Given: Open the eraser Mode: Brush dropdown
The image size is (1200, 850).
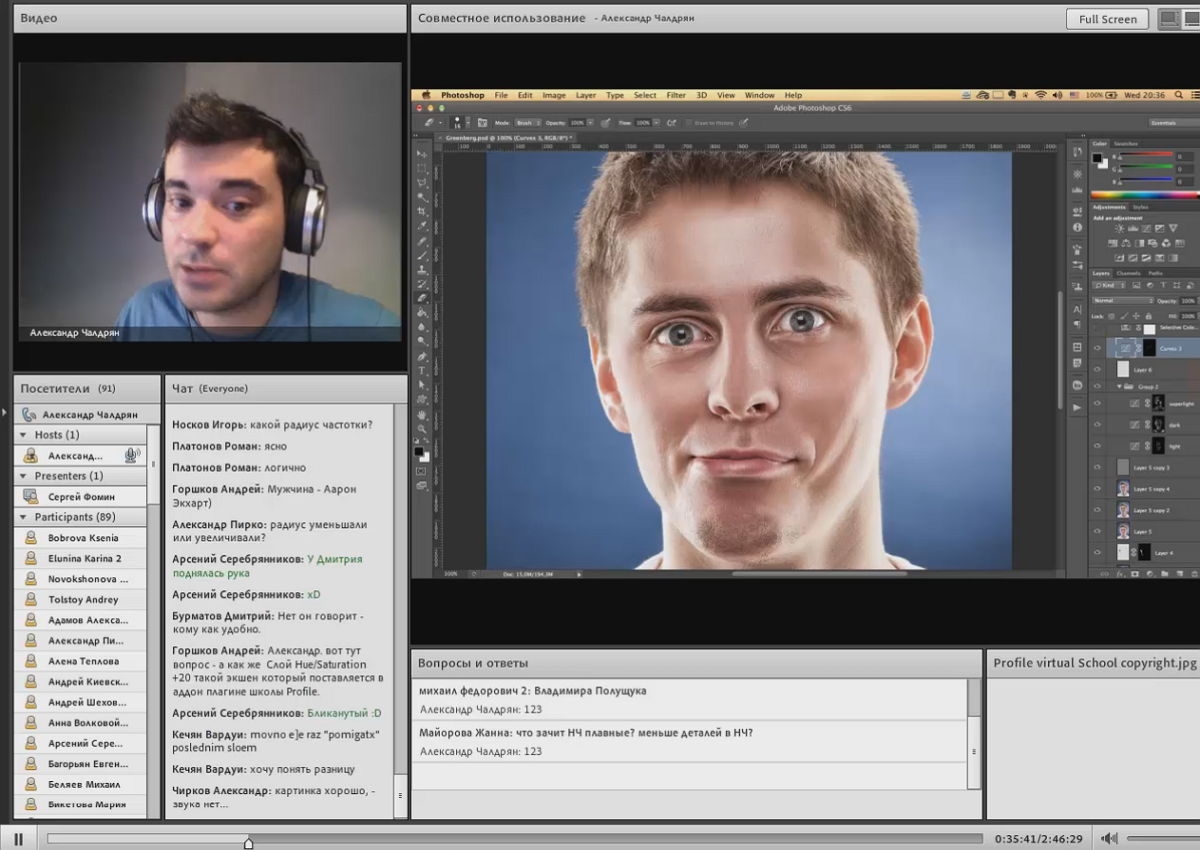Looking at the screenshot, I should click(528, 122).
